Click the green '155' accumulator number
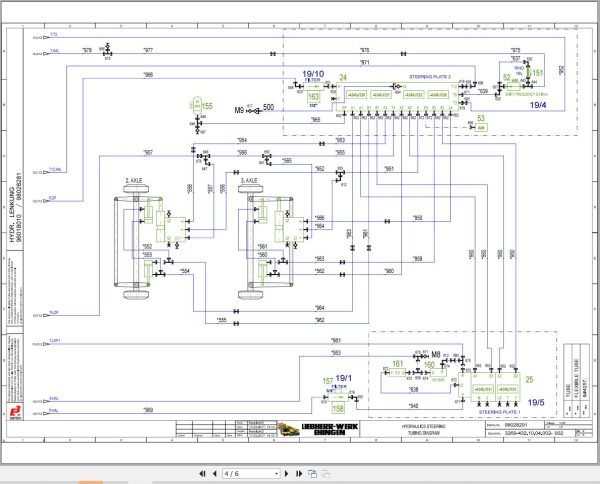The image size is (600, 484). (x=207, y=106)
